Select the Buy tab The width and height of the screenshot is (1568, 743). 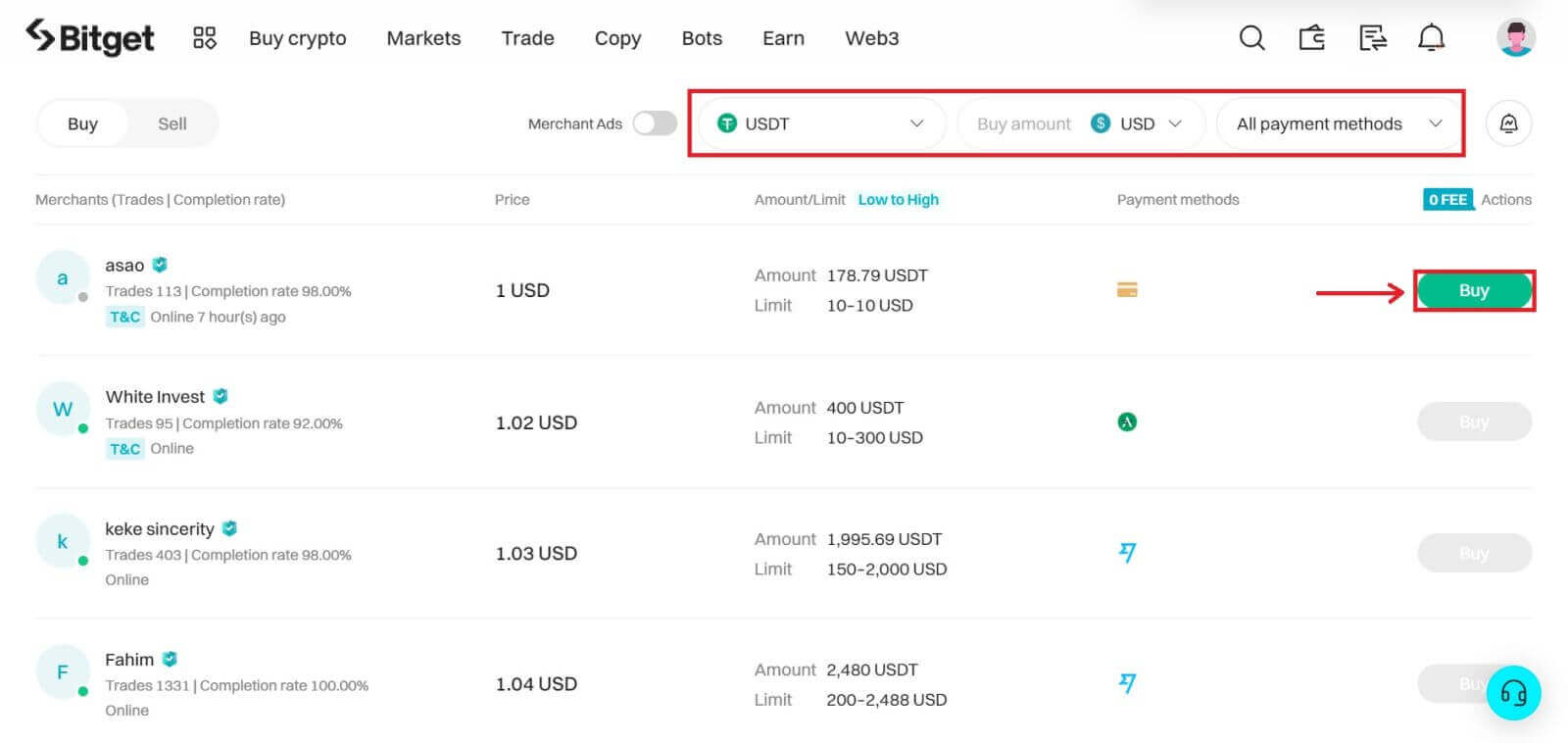click(x=82, y=124)
